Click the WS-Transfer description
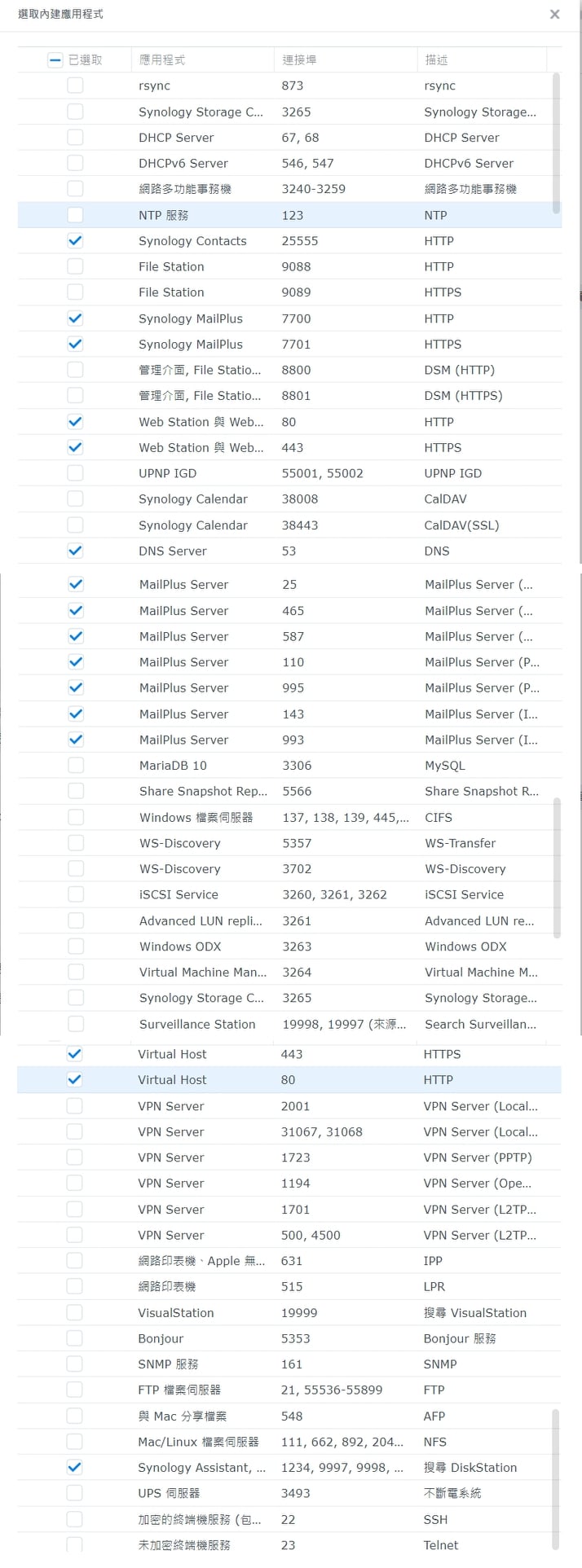582x1568 pixels. coord(461,843)
